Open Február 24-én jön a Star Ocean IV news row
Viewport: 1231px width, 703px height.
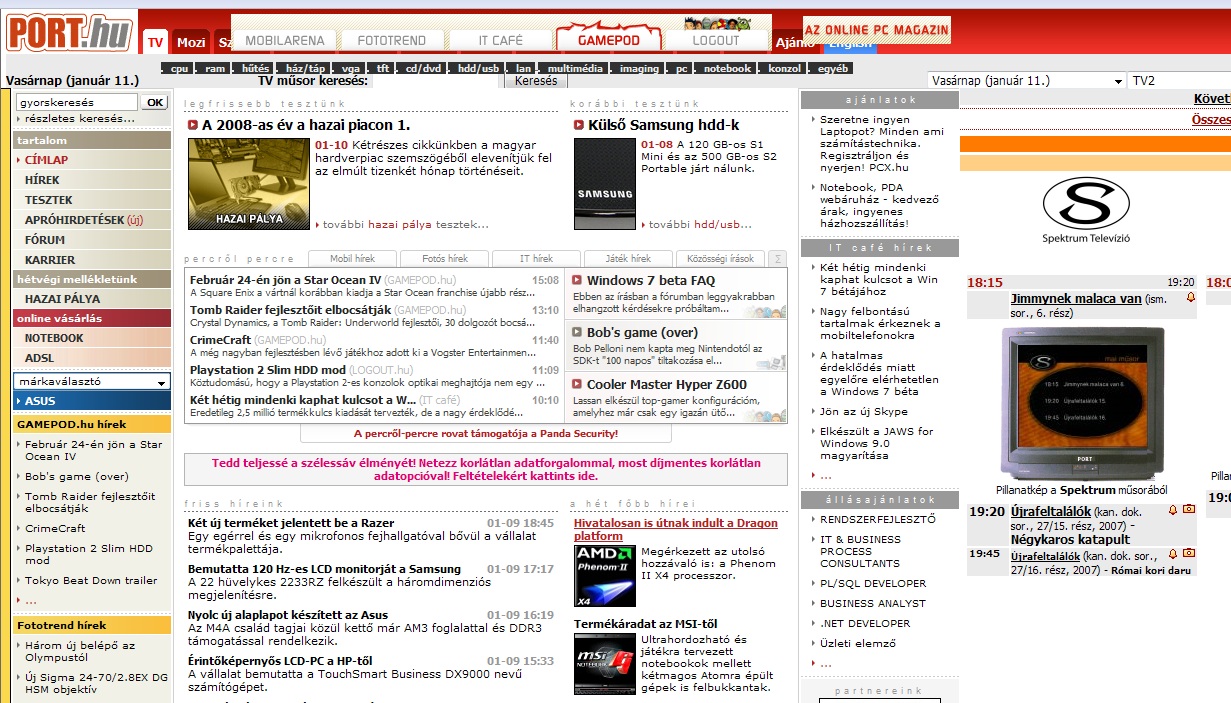click(x=374, y=286)
